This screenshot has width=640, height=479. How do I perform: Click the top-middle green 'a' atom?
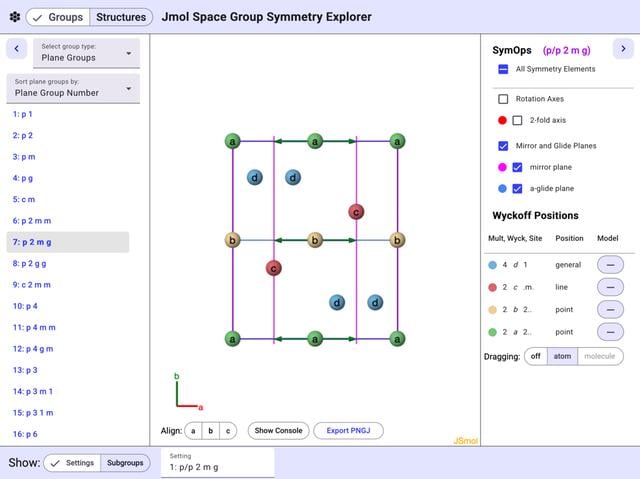coord(315,142)
